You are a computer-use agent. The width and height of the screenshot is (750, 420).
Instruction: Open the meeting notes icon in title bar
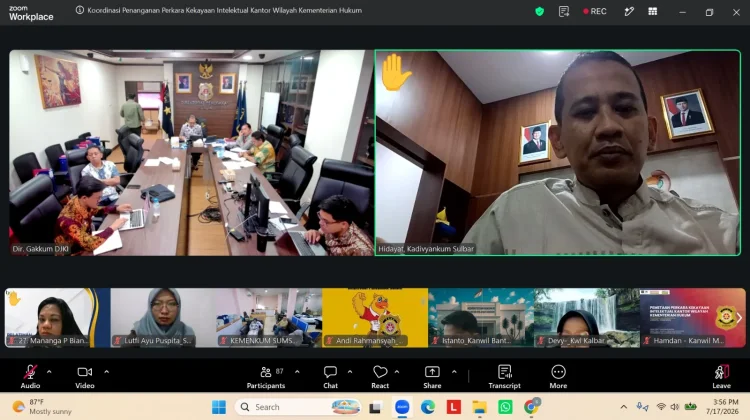point(564,11)
